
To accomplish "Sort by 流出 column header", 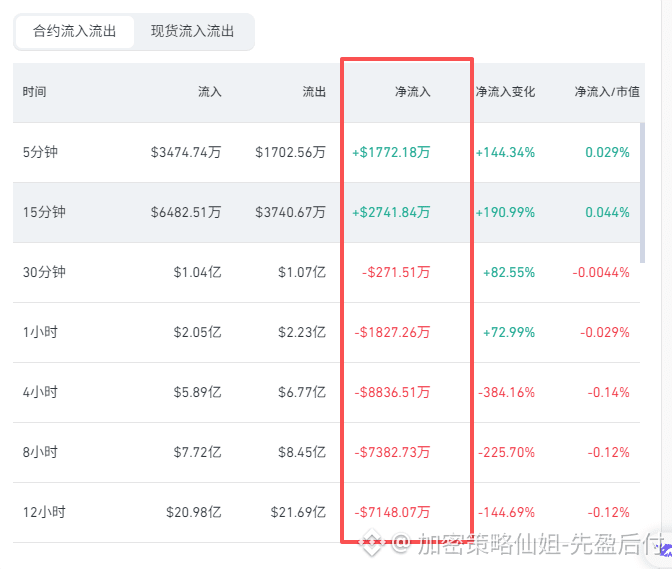I will [x=314, y=92].
